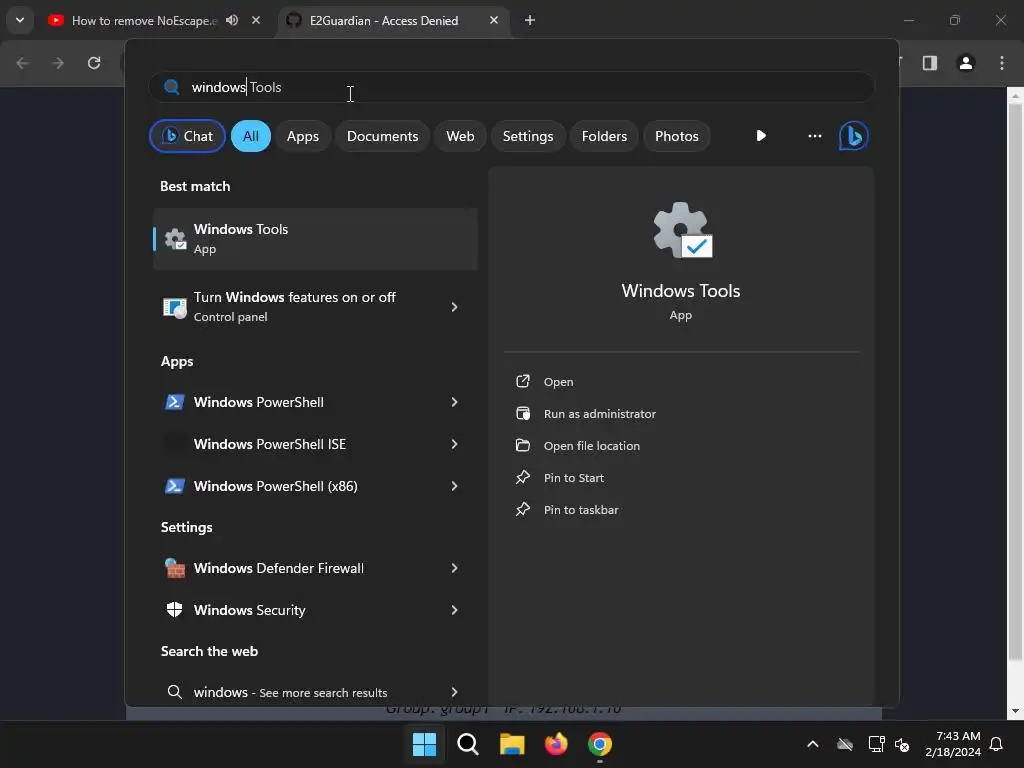Open Chrome profile icon
The height and width of the screenshot is (768, 1024).
pyautogui.click(x=966, y=63)
